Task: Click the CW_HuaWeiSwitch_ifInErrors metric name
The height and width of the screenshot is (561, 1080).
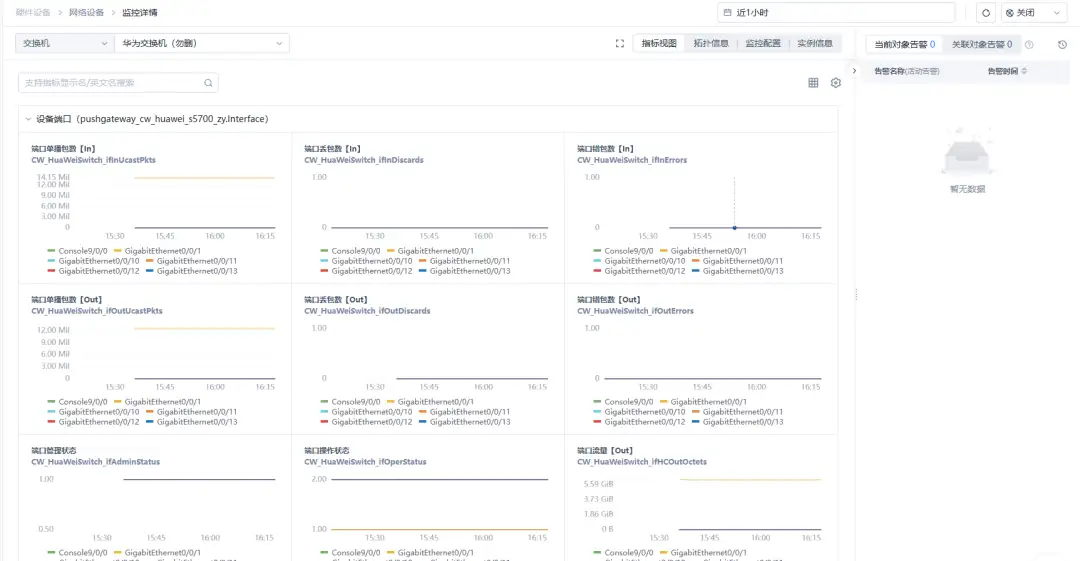Action: pyautogui.click(x=632, y=160)
